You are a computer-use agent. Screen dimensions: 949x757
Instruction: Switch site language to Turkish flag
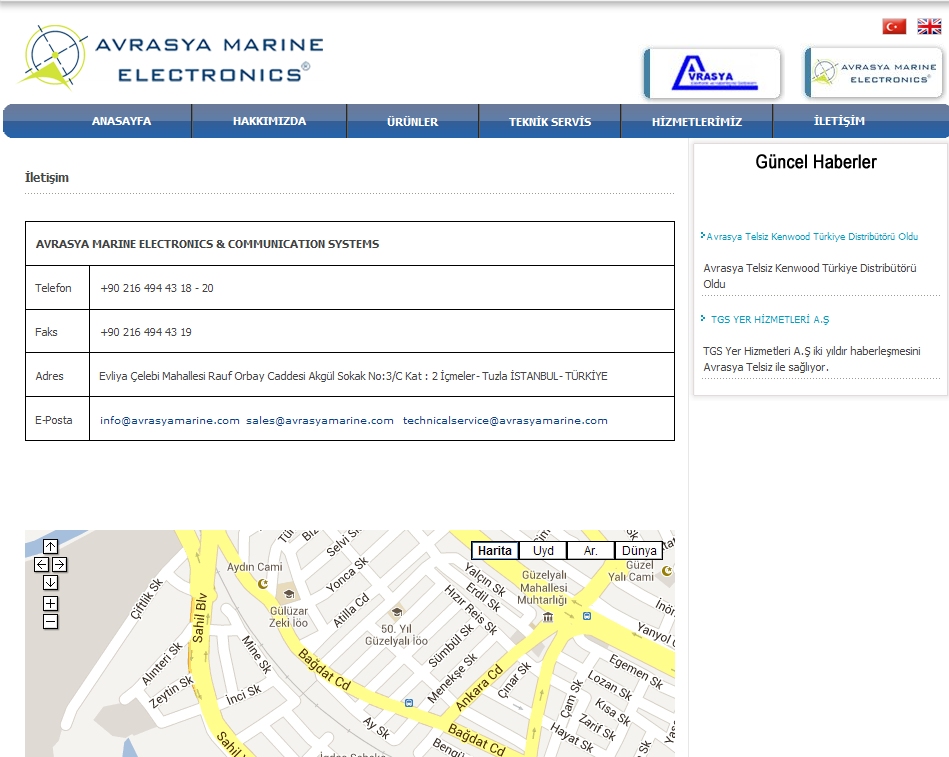894,27
